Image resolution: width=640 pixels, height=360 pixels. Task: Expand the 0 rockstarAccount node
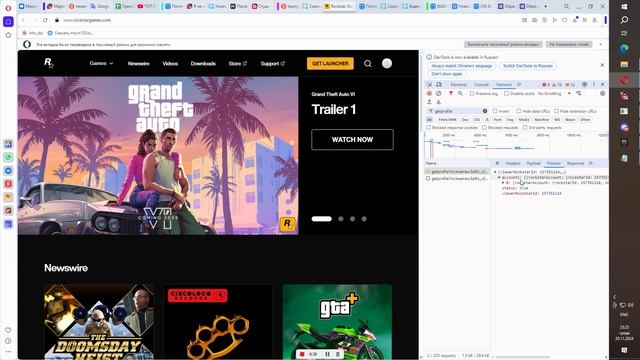tap(503, 183)
